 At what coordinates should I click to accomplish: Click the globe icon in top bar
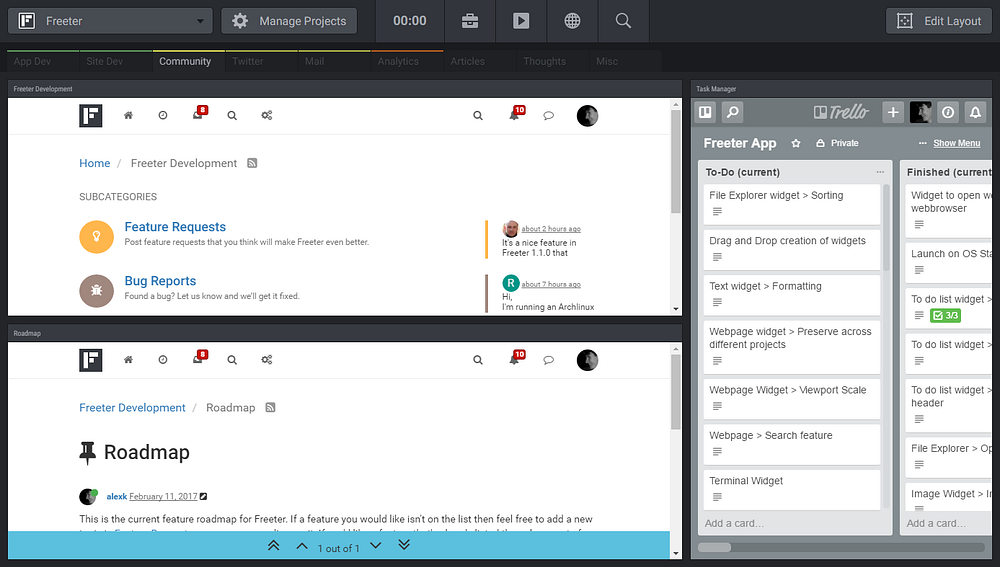572,21
